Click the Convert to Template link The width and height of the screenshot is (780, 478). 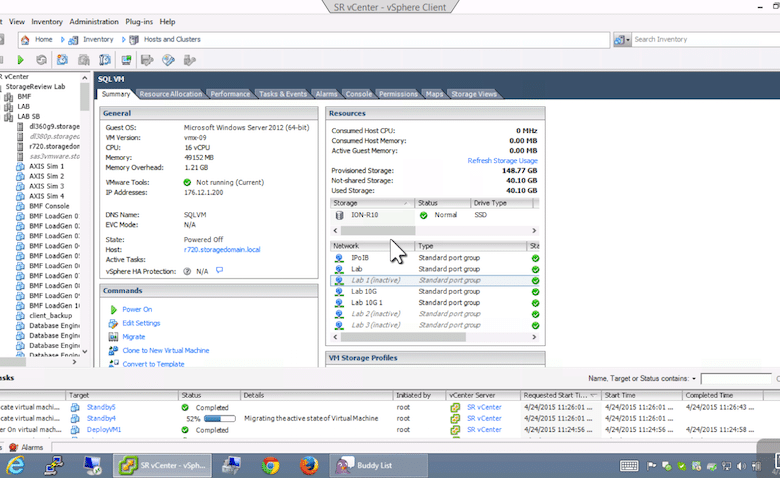tap(153, 364)
